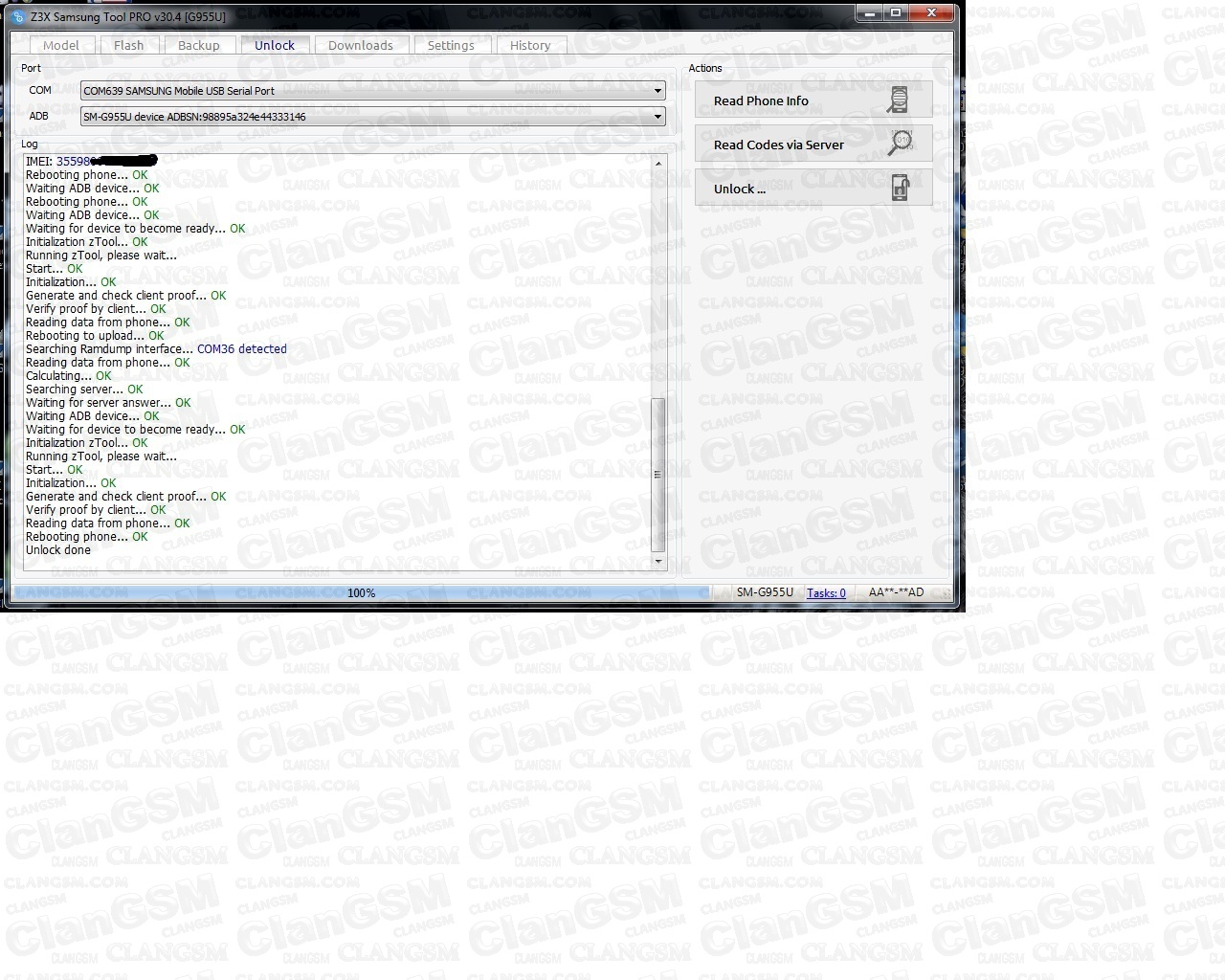Click the 'Running zTool, please wait...' first log line
The width and height of the screenshot is (1225, 980).
click(101, 256)
